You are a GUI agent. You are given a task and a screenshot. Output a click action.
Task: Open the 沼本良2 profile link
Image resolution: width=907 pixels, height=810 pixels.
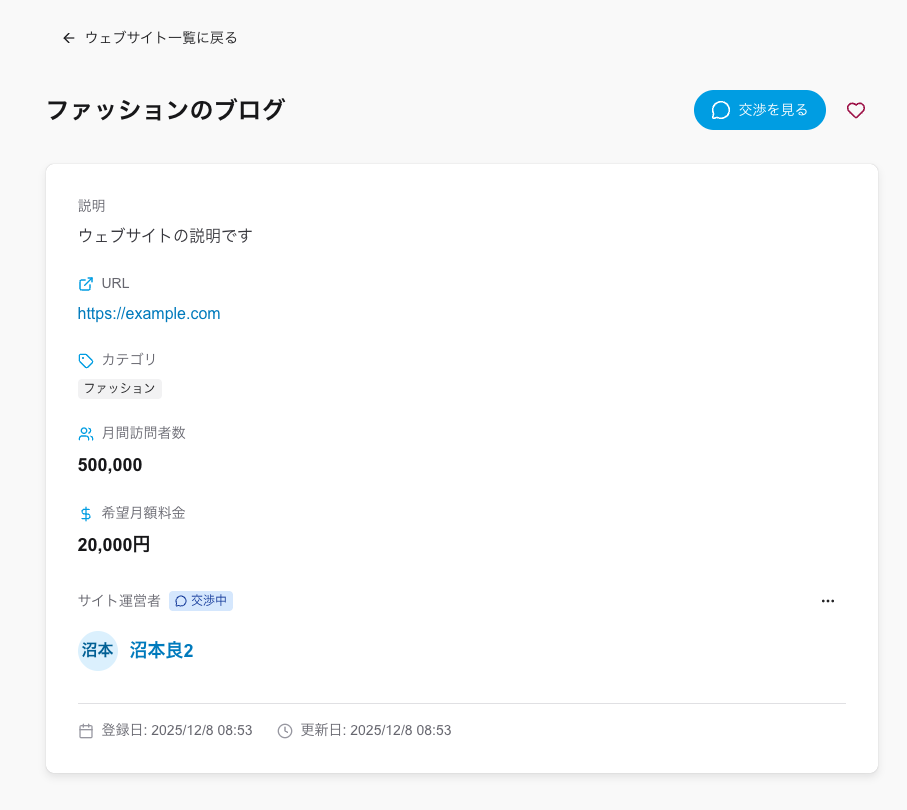click(x=161, y=650)
